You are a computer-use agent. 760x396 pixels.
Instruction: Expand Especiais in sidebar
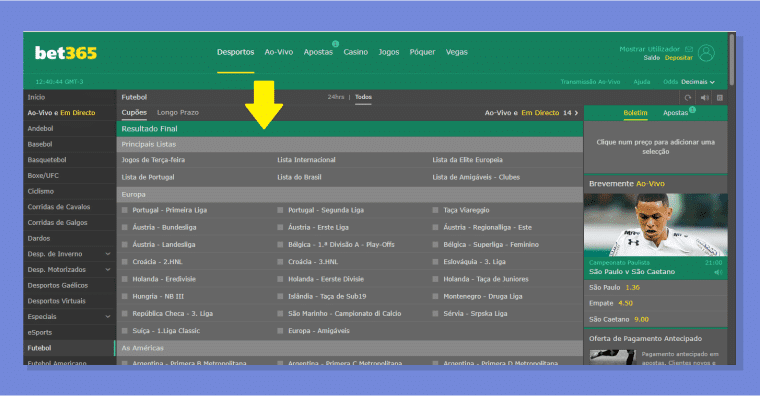[x=108, y=317]
